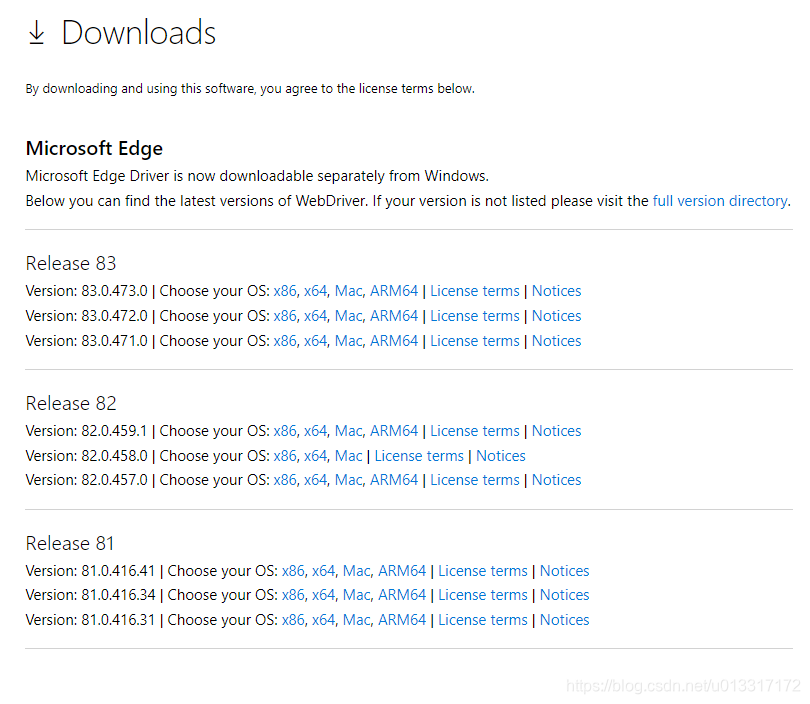Select the Microsoft Edge heading text
810x704 pixels.
(94, 149)
